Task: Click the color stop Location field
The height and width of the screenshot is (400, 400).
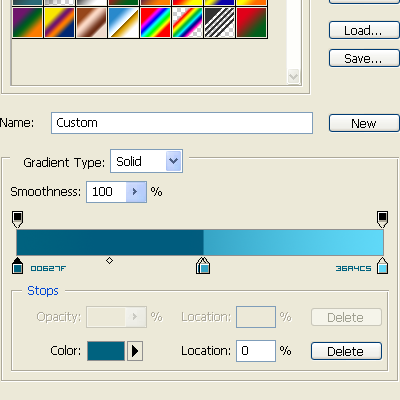Action: pyautogui.click(x=256, y=351)
